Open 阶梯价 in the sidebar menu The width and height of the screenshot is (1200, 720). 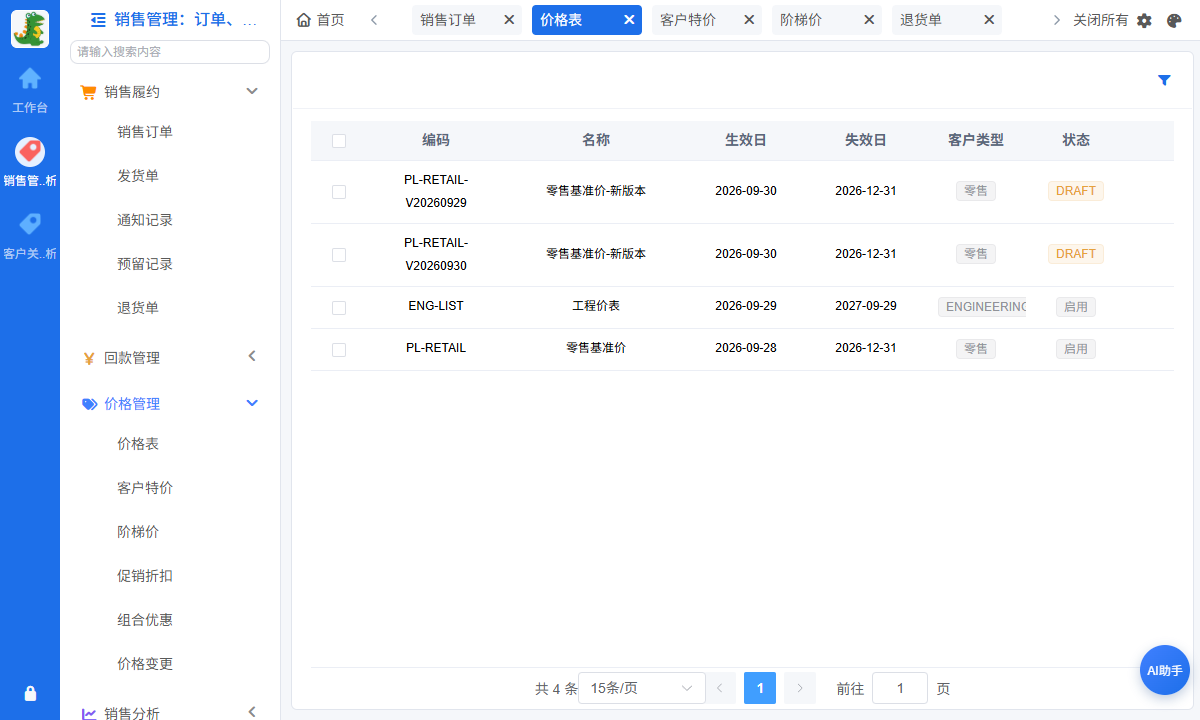click(138, 532)
